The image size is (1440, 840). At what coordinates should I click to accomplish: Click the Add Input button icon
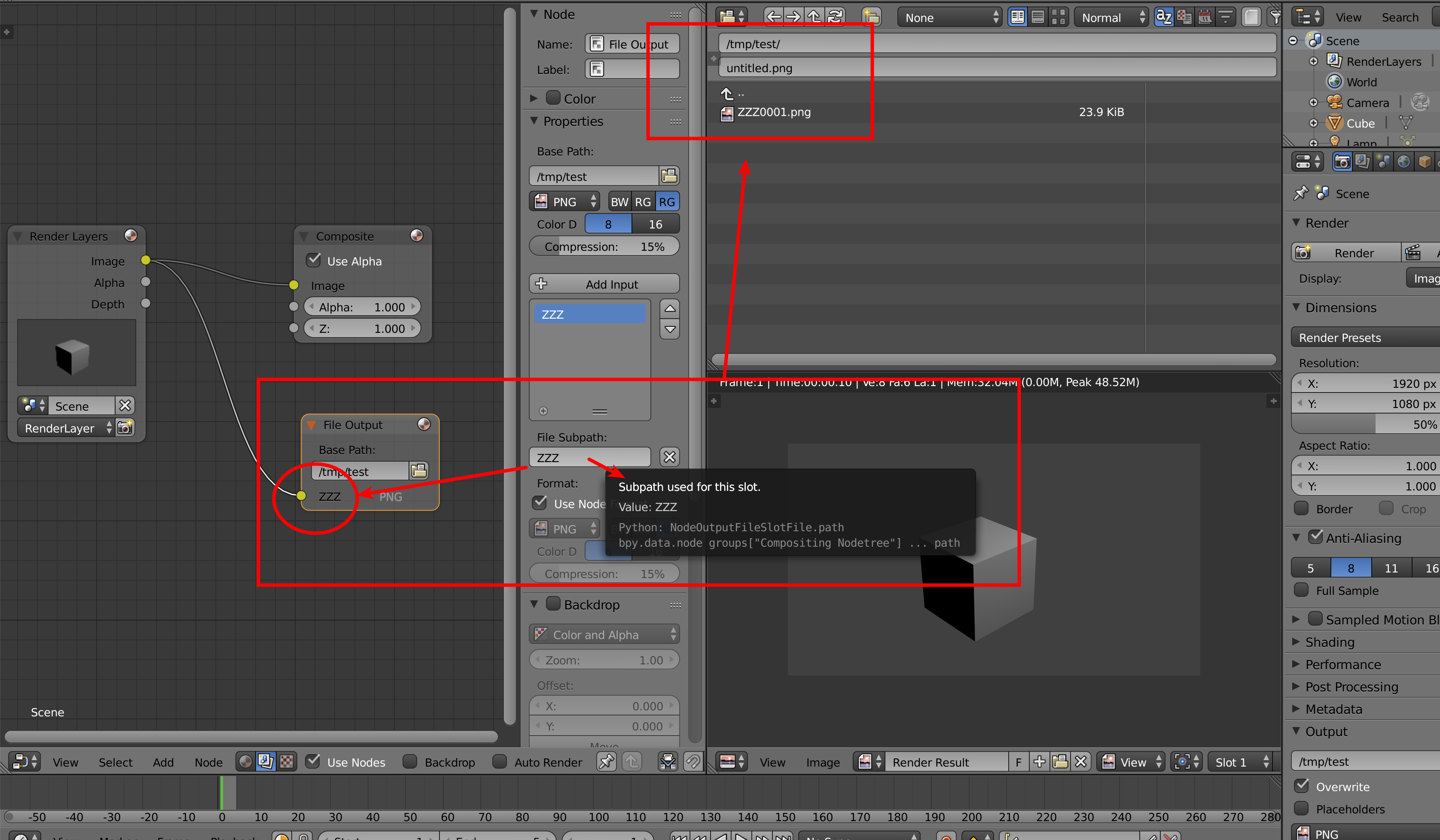pyautogui.click(x=541, y=284)
